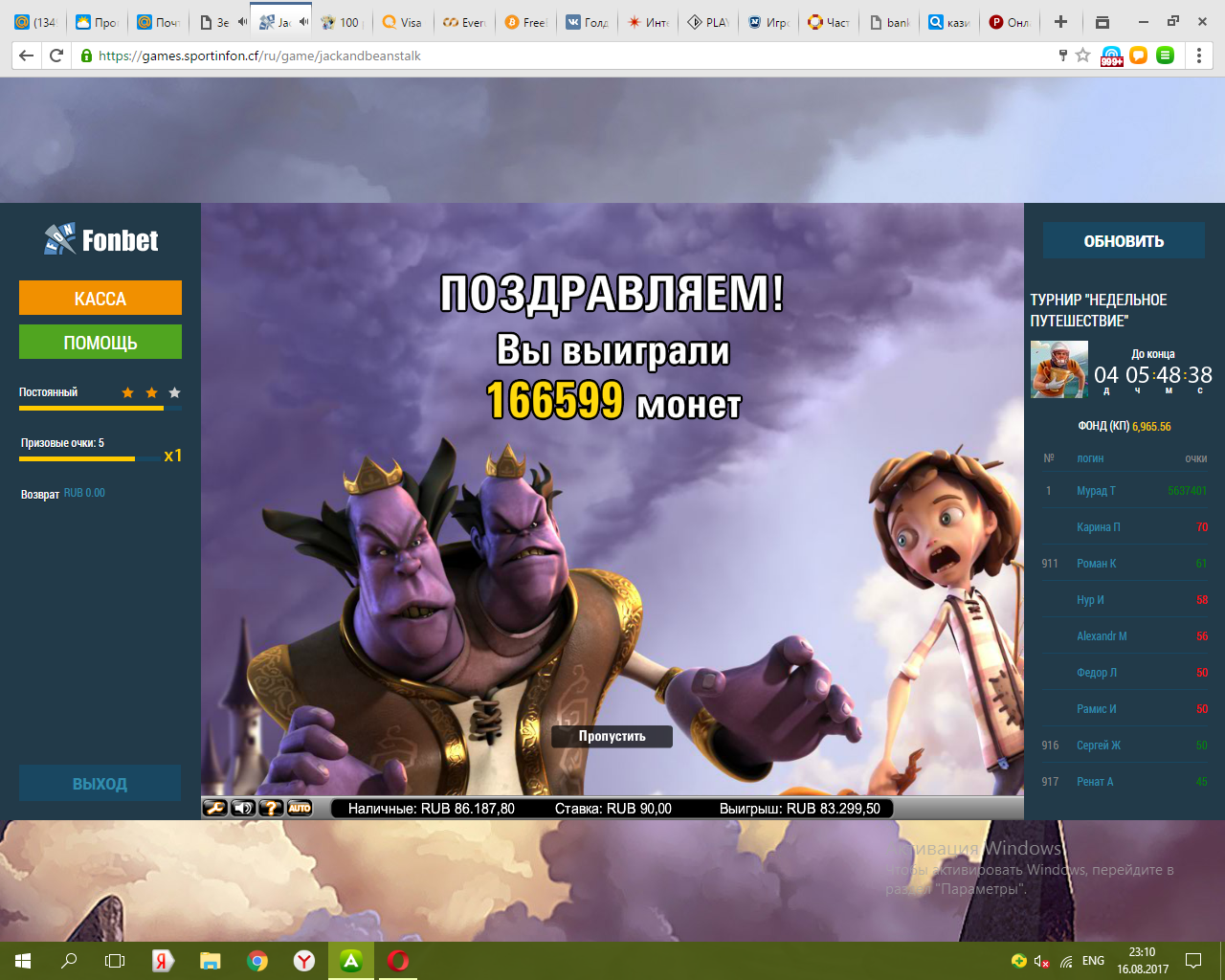Open network Wi-Fi tray icon
The image size is (1225, 980).
coord(1067,961)
